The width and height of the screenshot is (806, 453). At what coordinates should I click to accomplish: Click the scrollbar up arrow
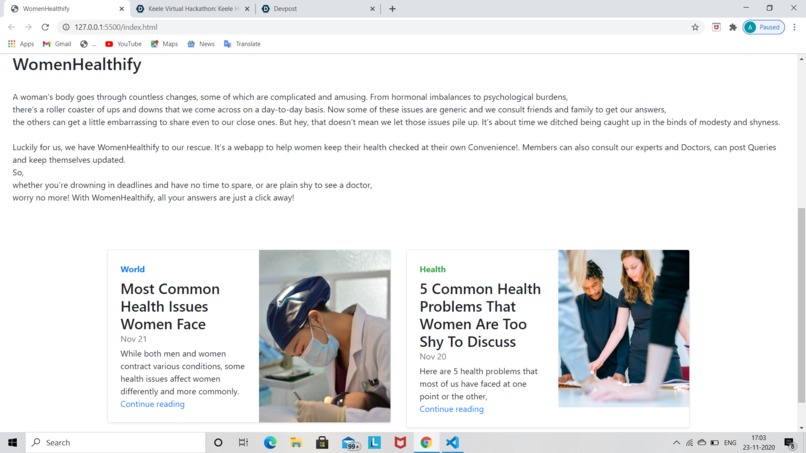(x=801, y=60)
